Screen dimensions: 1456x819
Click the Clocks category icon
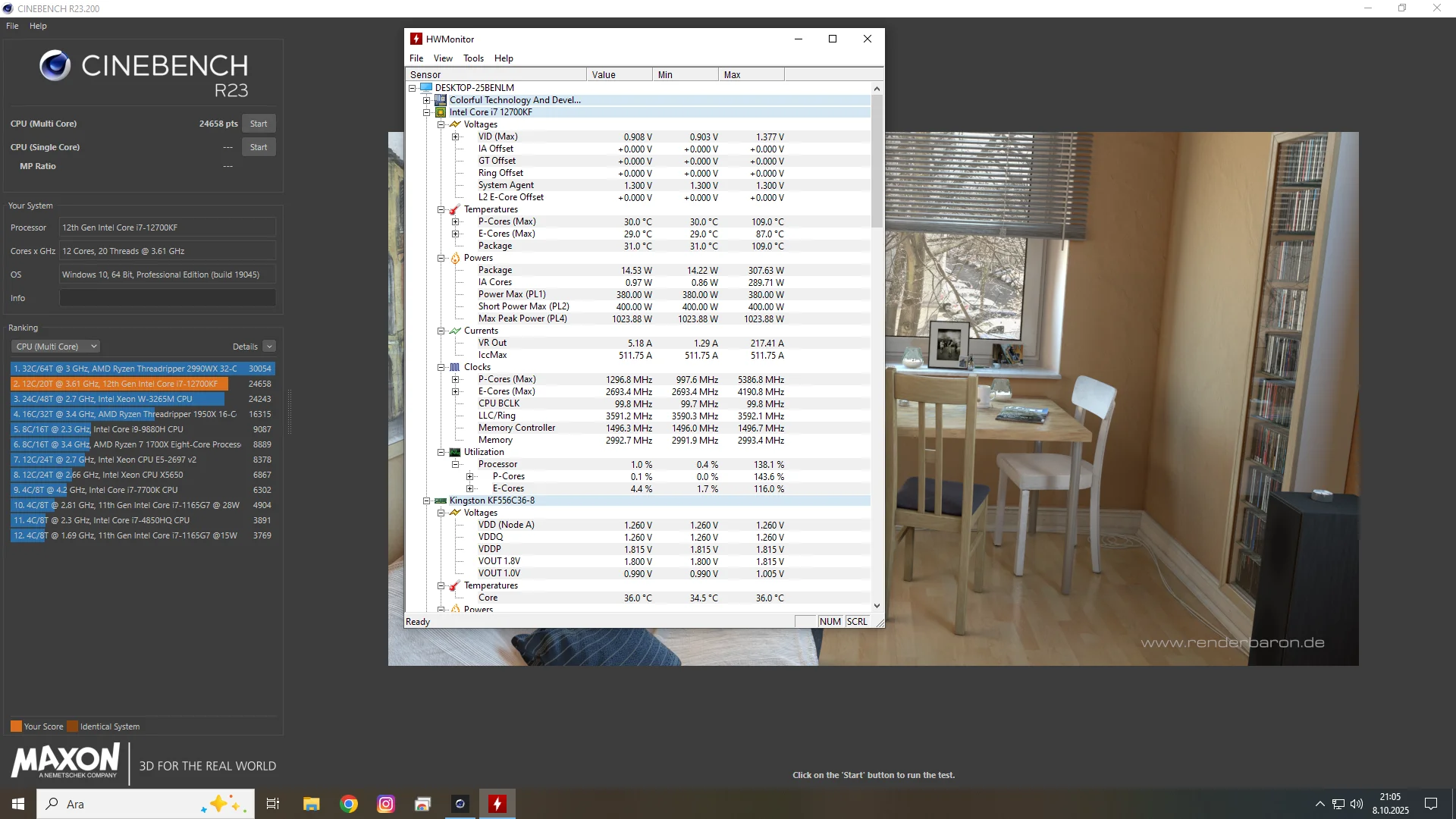tap(455, 367)
